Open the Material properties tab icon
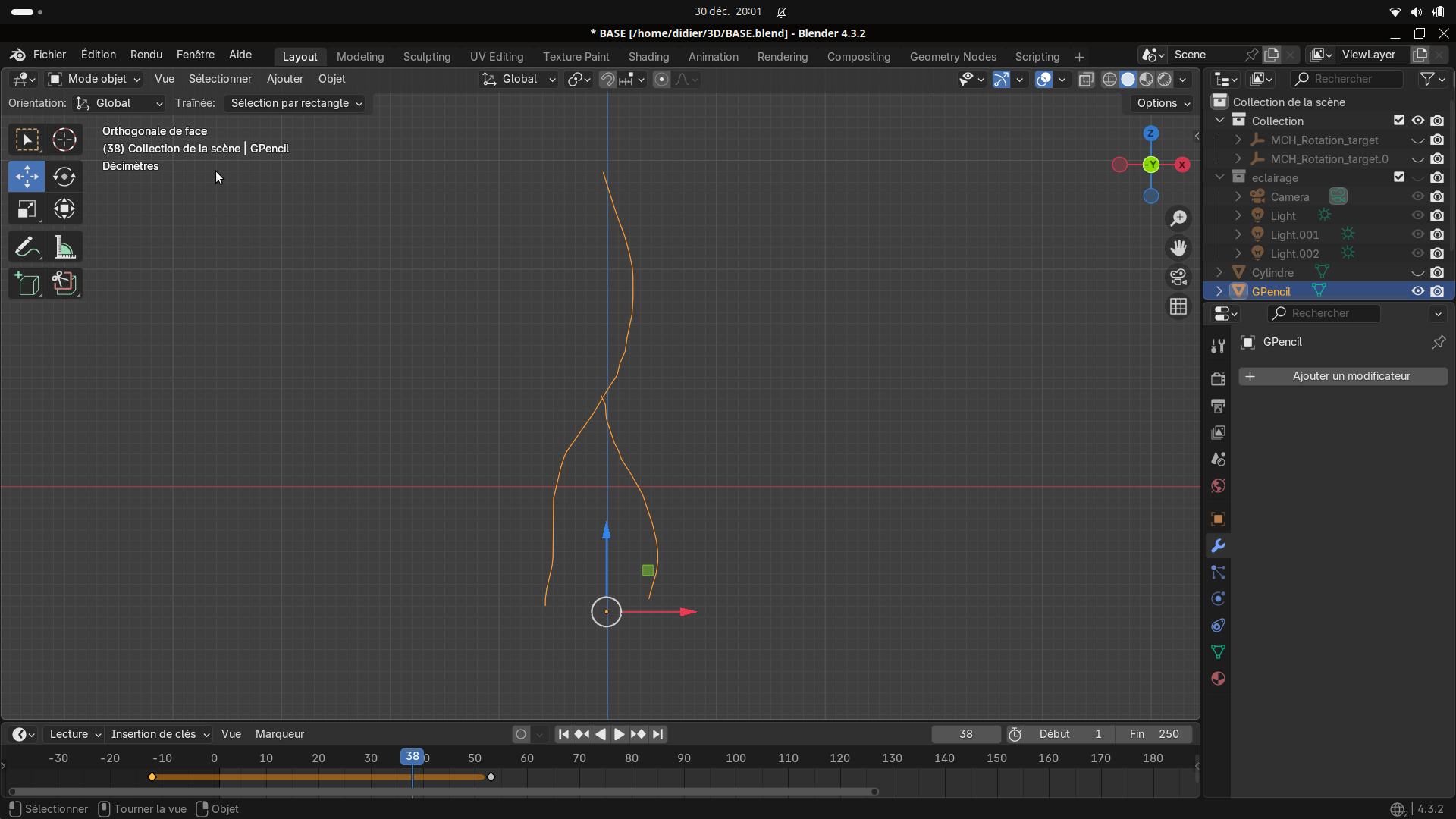 pyautogui.click(x=1218, y=679)
